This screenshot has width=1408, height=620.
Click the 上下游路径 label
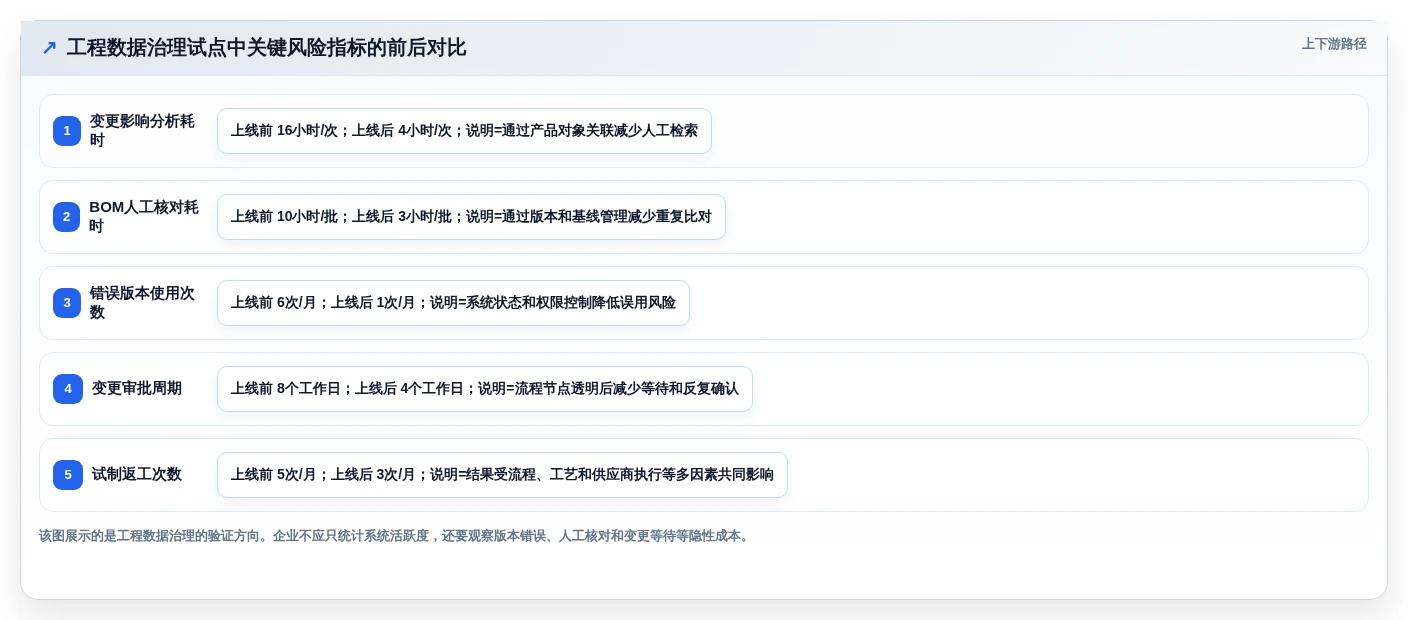point(1334,44)
